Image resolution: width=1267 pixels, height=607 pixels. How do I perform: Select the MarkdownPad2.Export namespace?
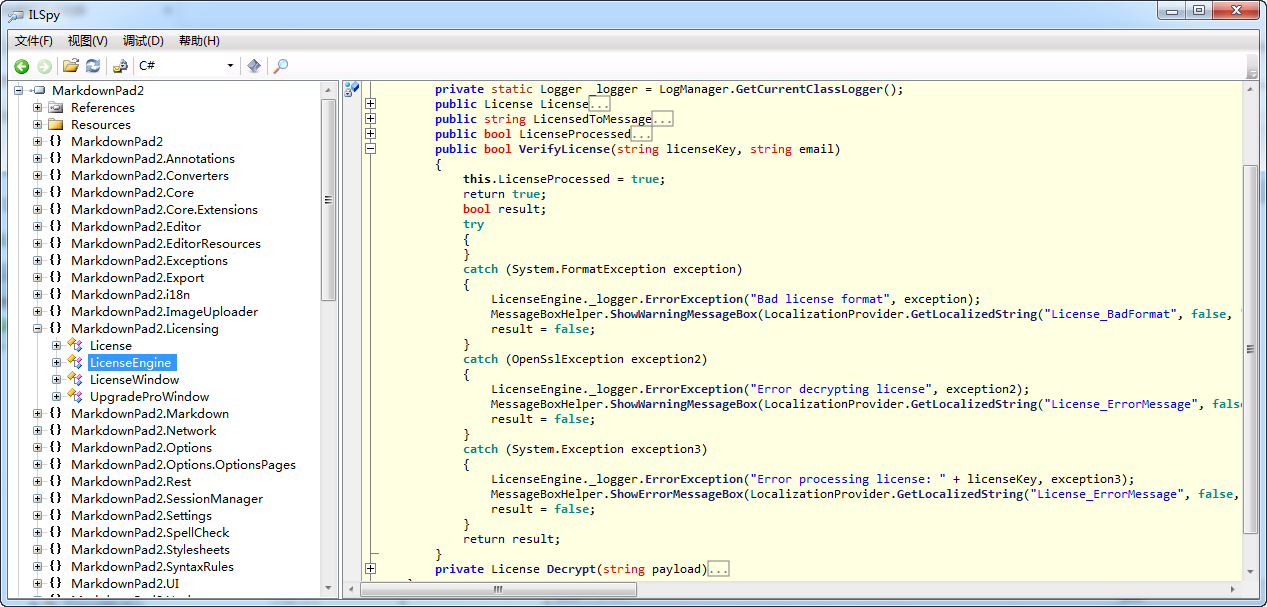(137, 278)
